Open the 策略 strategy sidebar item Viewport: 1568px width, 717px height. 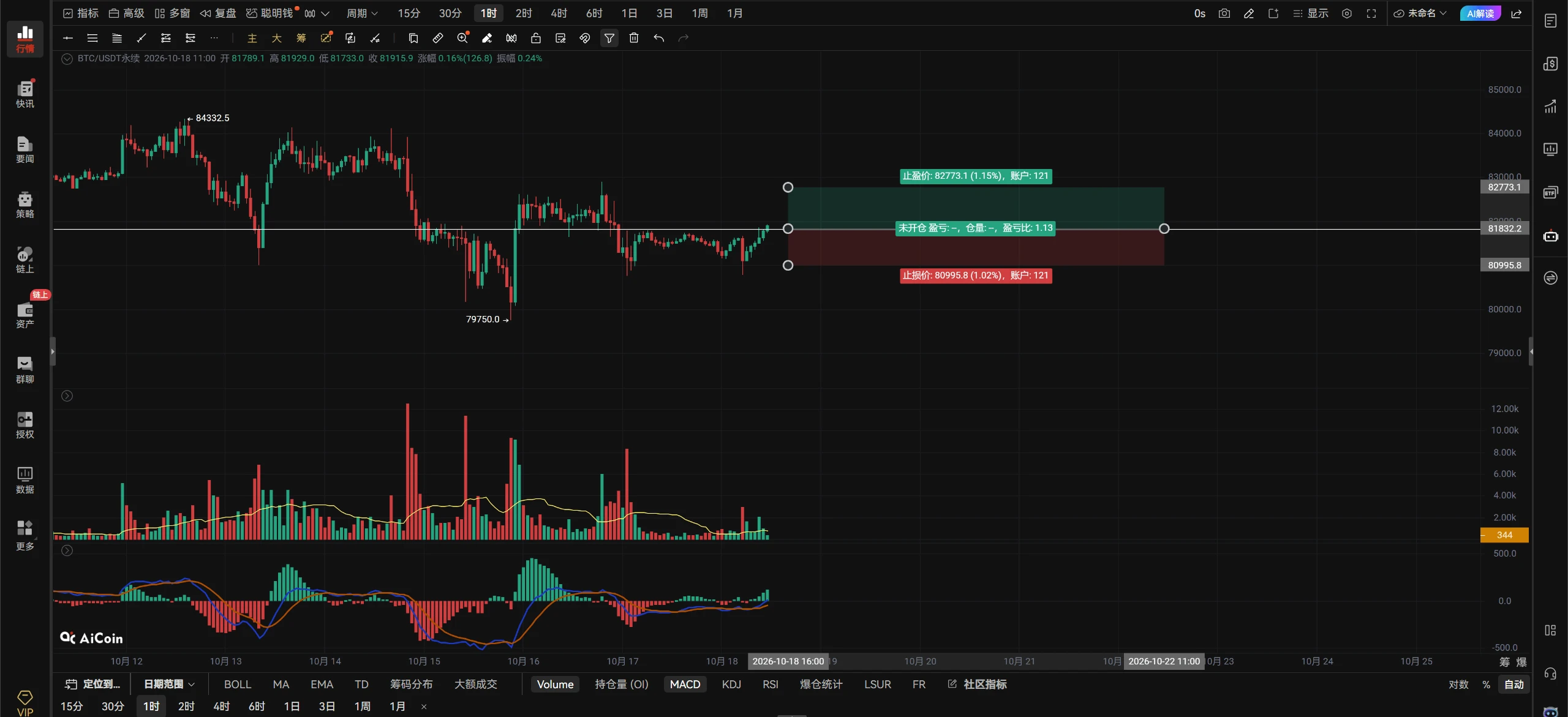25,205
